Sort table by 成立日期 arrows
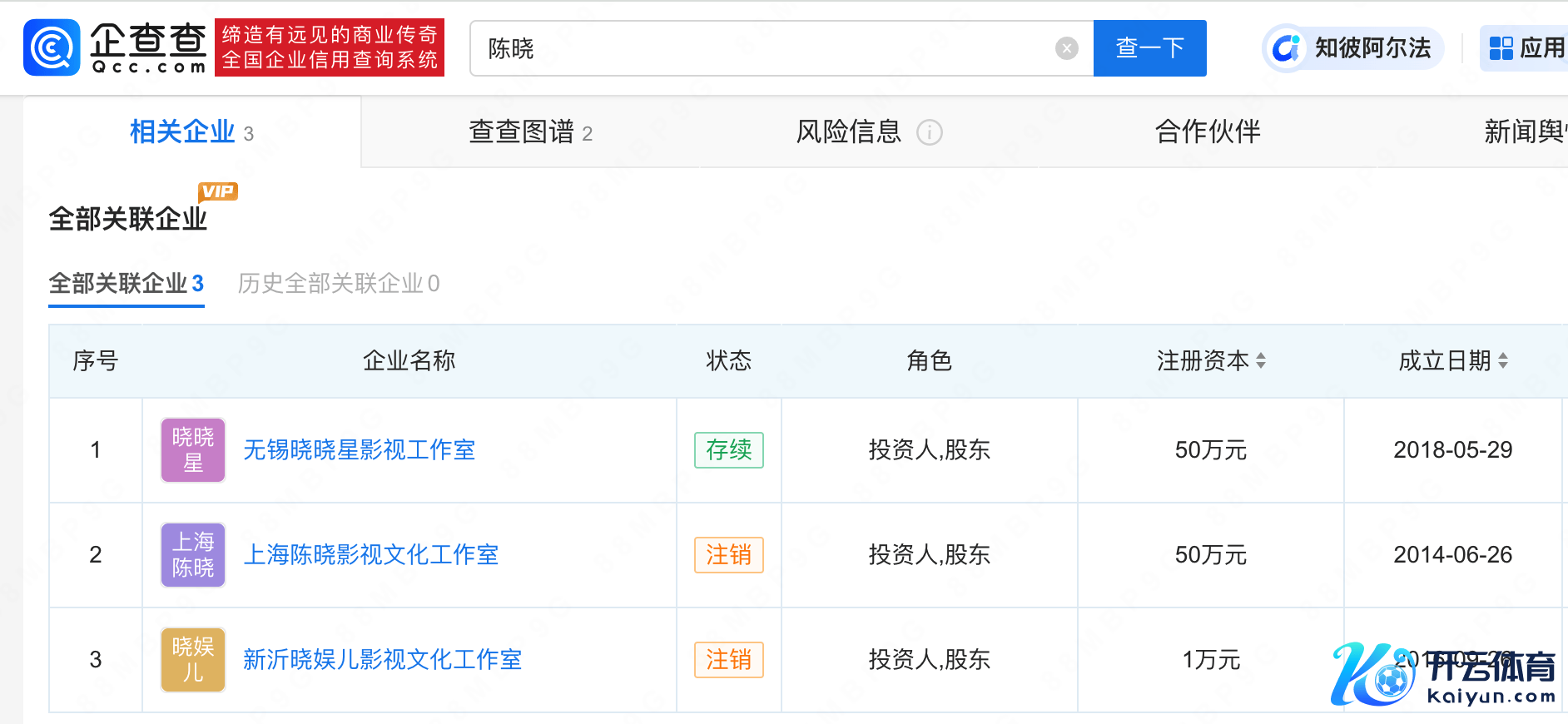This screenshot has height=724, width=1568. pyautogui.click(x=1502, y=360)
